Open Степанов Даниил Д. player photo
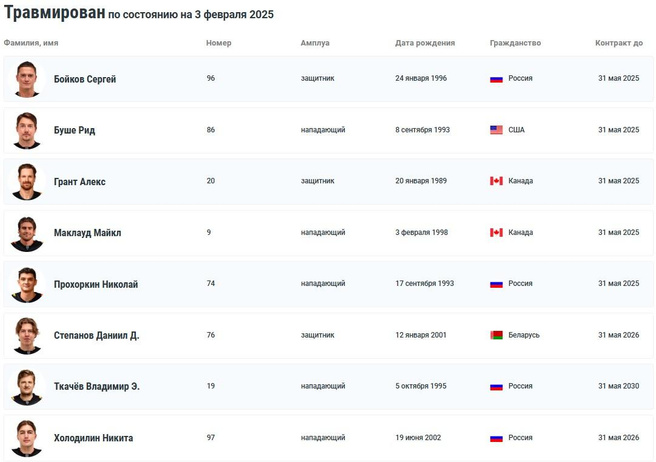The height and width of the screenshot is (462, 656). [27, 335]
